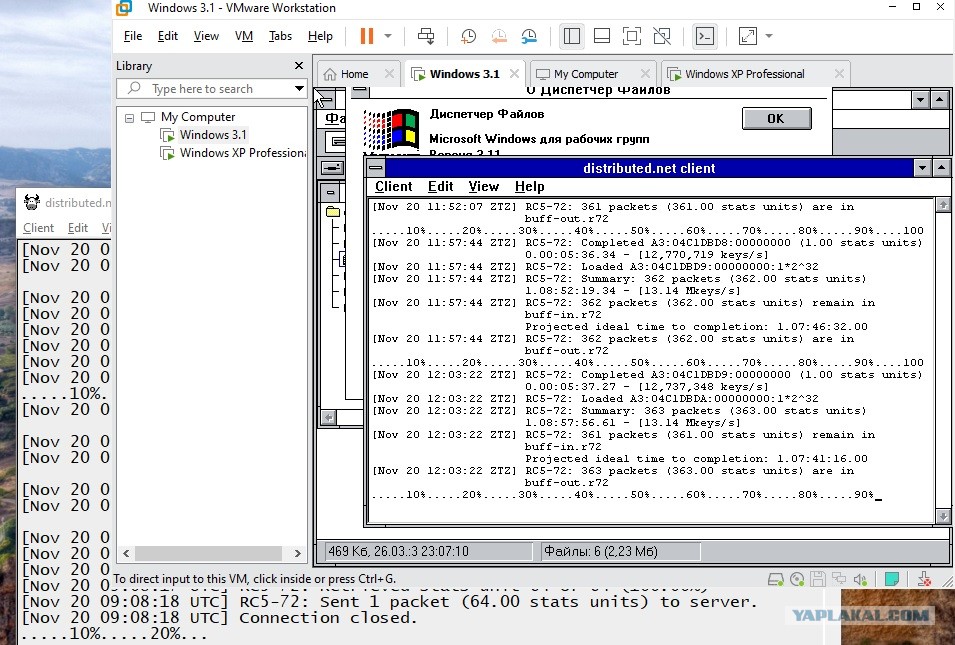The width and height of the screenshot is (955, 645).
Task: Open Edit menu in Windows 3.1 distributed.net
Action: coord(440,186)
